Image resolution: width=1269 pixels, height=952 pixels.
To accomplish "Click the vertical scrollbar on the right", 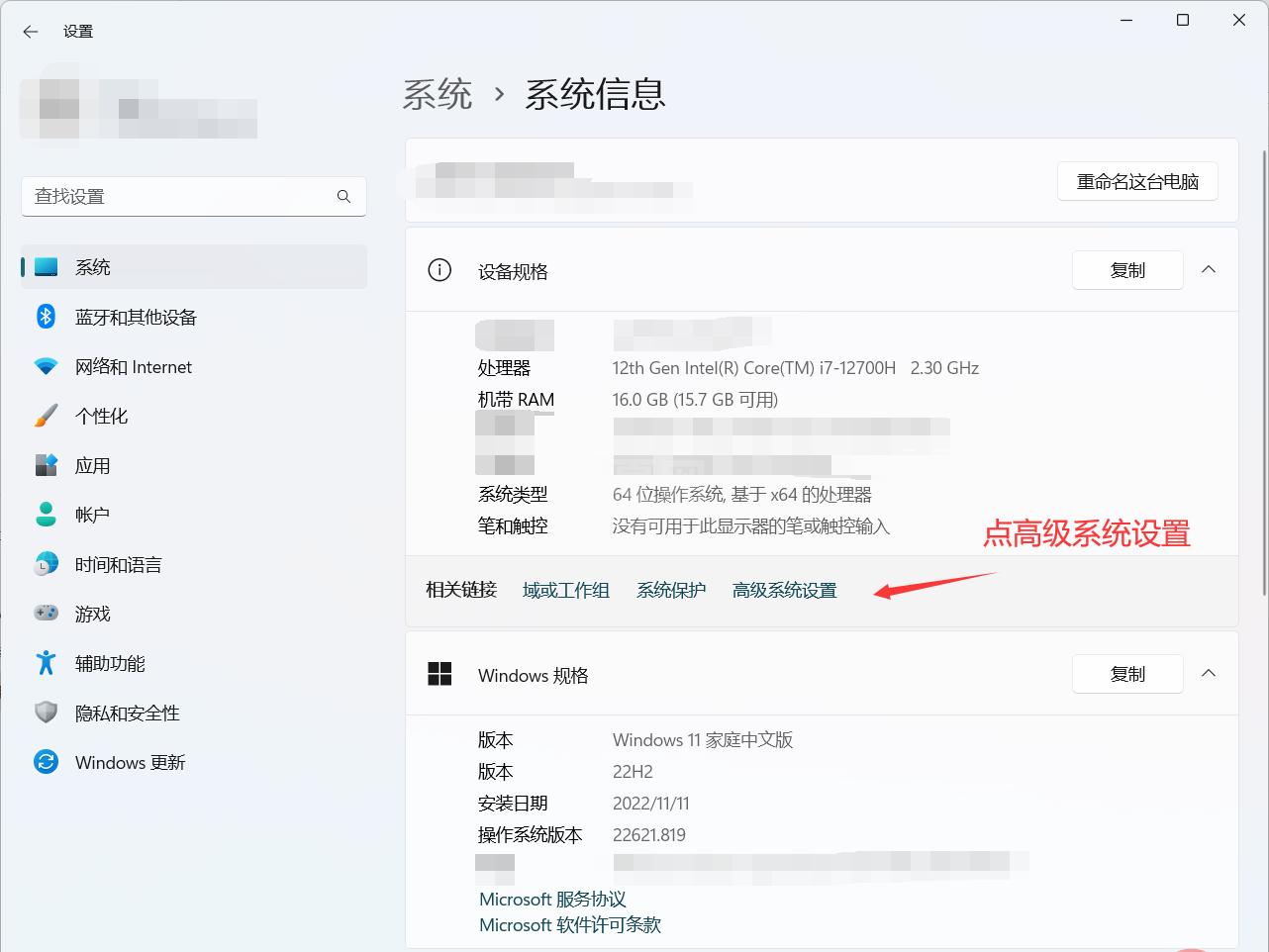I will (x=1264, y=372).
